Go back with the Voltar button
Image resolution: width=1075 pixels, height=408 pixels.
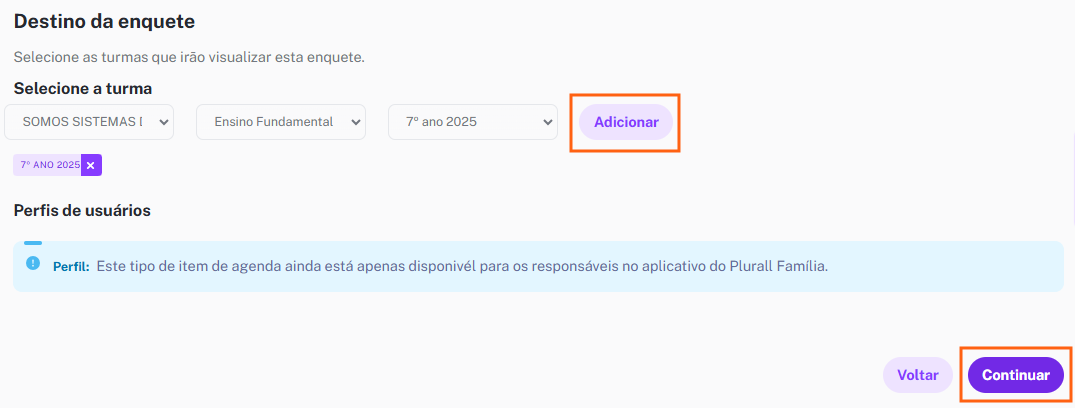pos(918,375)
